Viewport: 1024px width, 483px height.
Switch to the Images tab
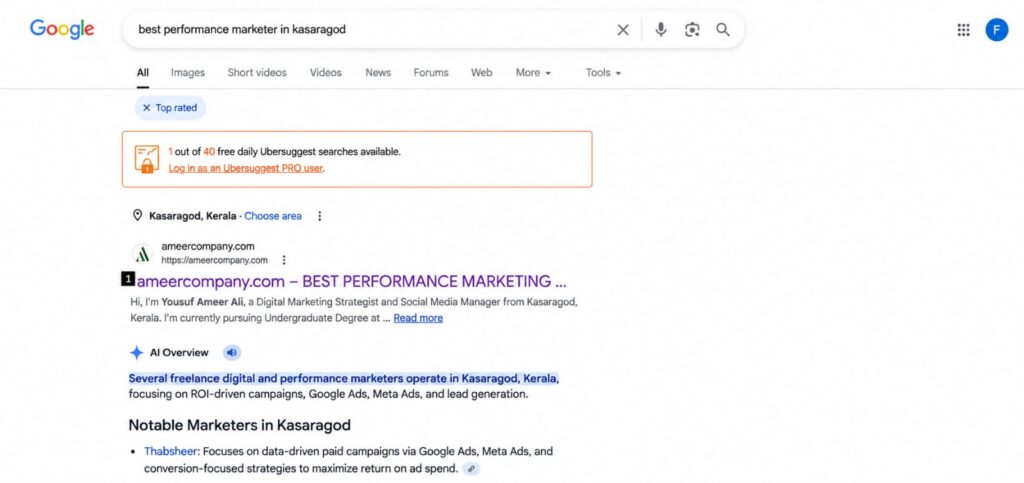tap(188, 72)
